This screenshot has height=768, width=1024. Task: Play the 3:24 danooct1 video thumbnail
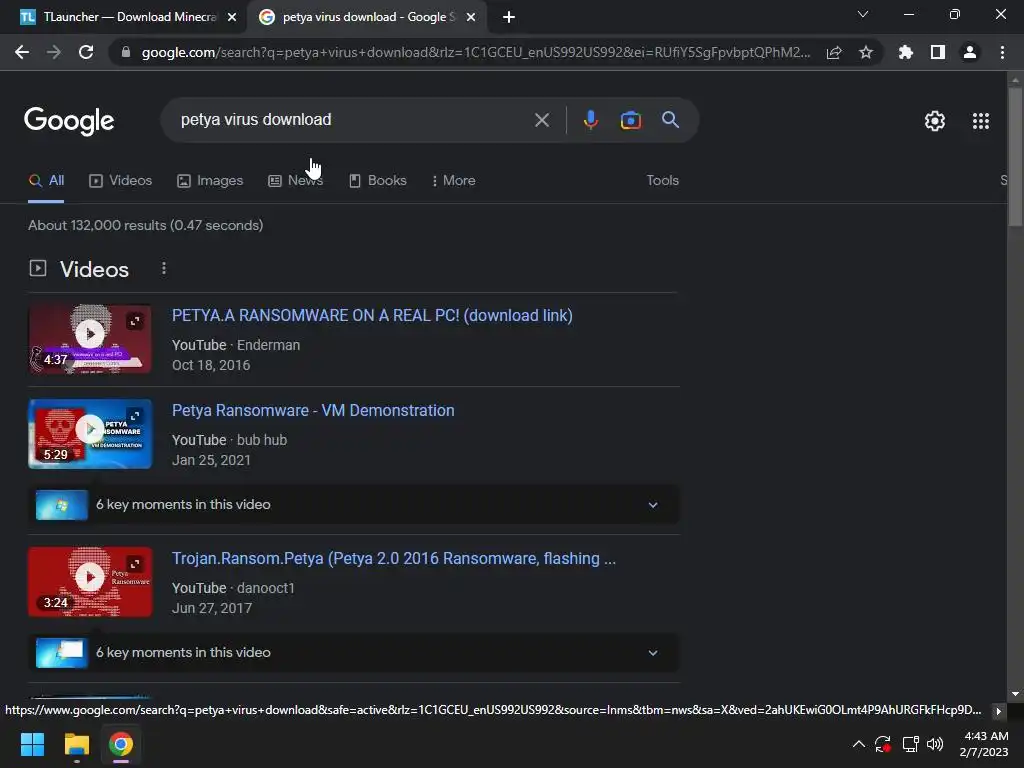click(90, 582)
